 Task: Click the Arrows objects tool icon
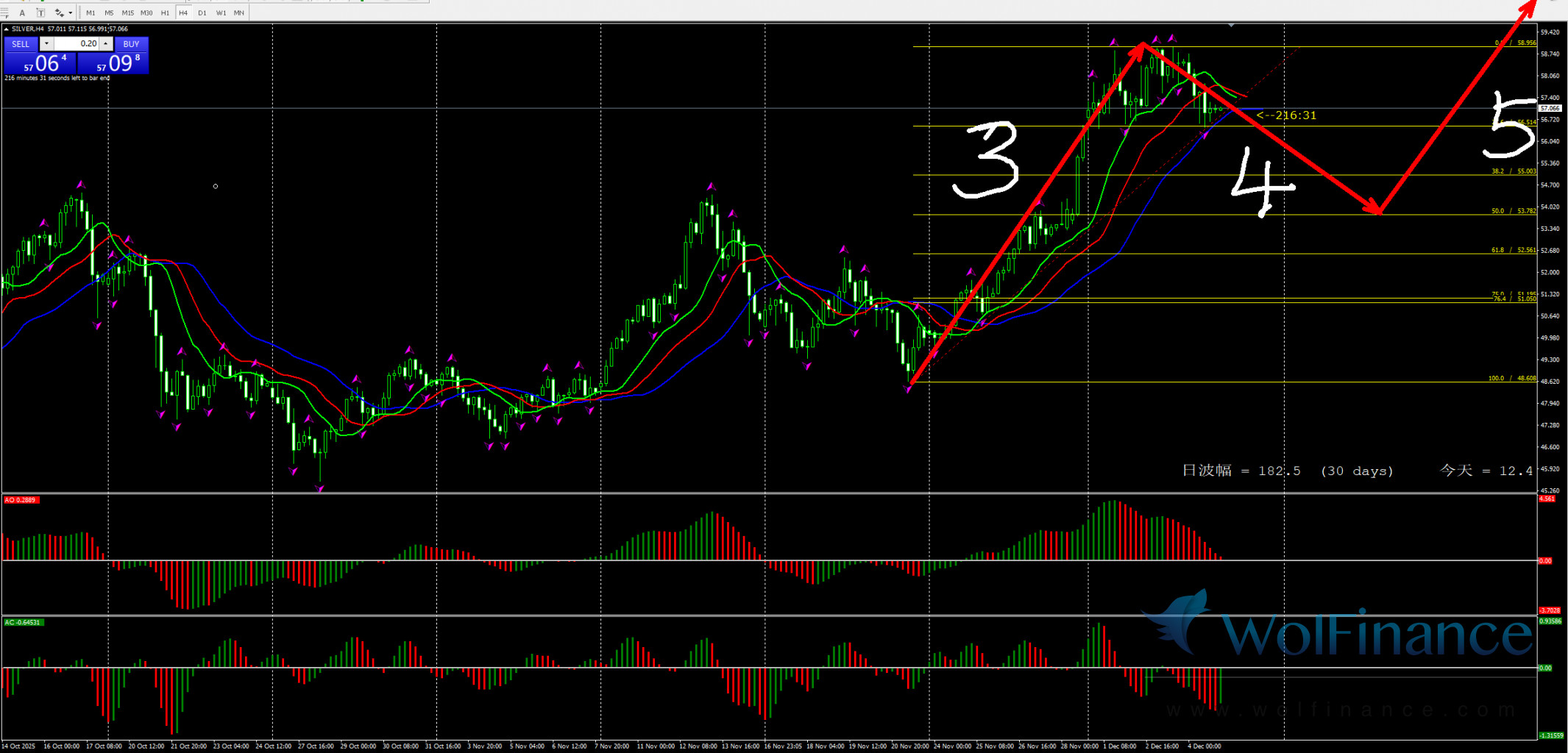pyautogui.click(x=59, y=13)
